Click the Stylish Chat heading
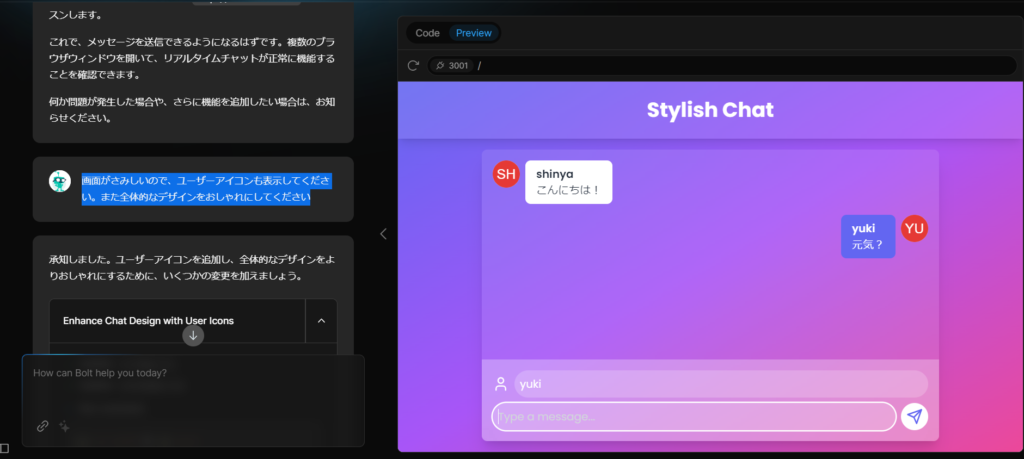 pos(710,110)
